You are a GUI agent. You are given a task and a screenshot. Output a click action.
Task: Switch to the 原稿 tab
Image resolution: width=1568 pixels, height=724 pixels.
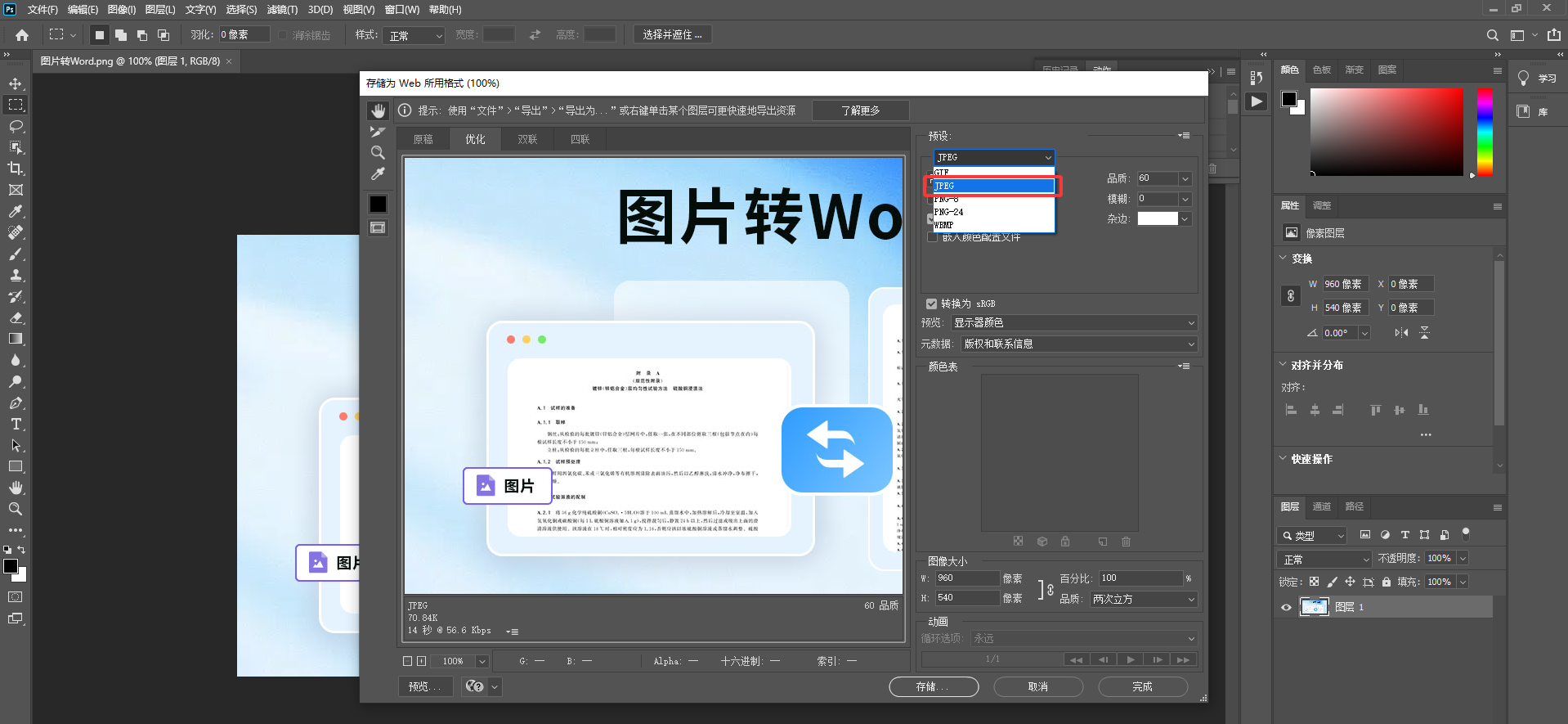(x=423, y=139)
